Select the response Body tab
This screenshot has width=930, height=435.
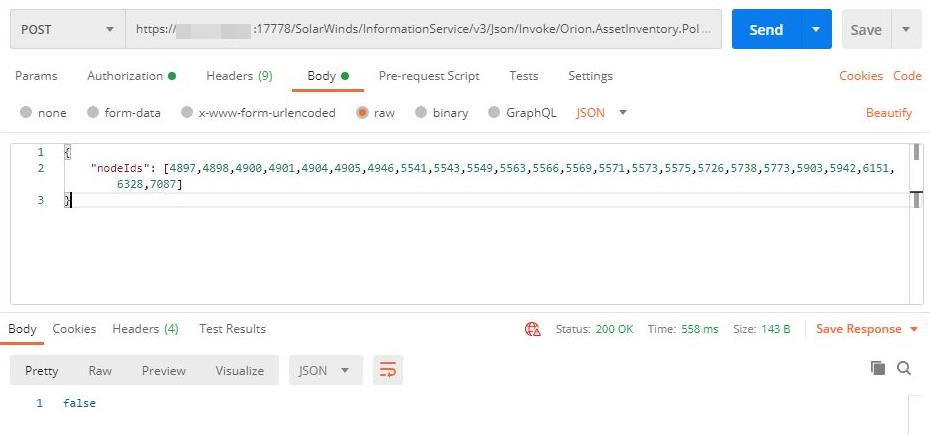click(x=22, y=329)
